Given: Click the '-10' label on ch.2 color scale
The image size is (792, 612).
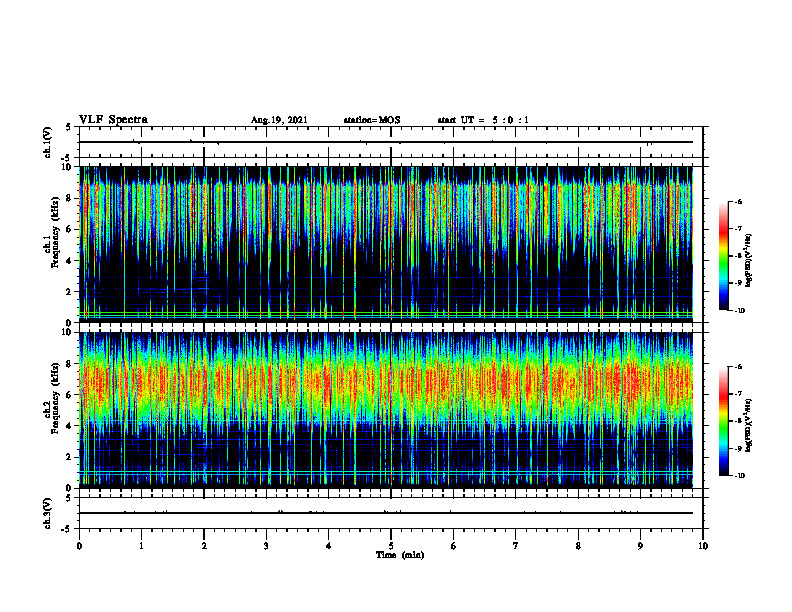Looking at the screenshot, I should coord(739,476).
